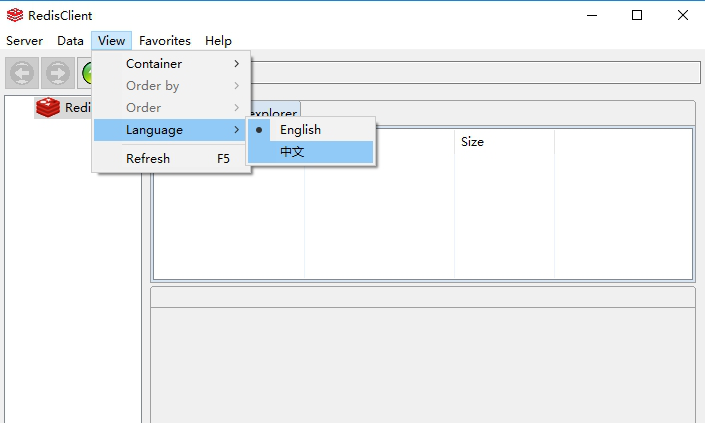The height and width of the screenshot is (439, 705).
Task: Click the RedisClient title bar logo
Action: point(15,15)
